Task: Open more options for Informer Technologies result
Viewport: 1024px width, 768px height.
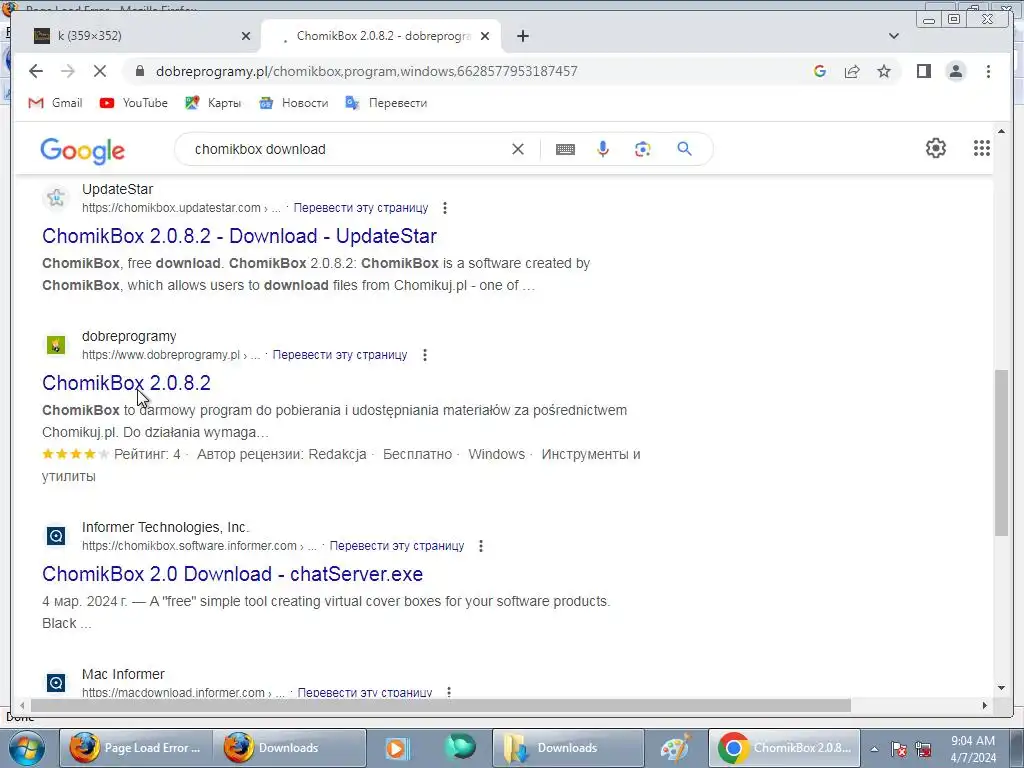Action: 481,545
